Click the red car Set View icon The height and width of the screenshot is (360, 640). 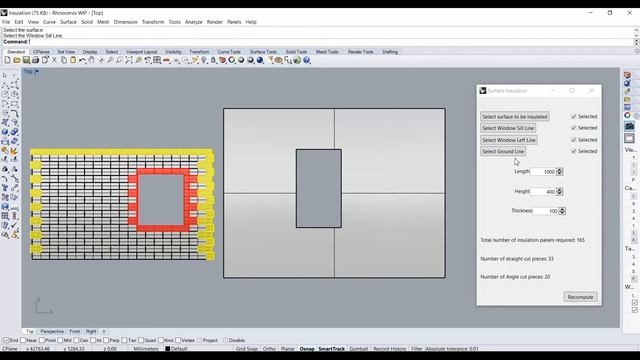pyautogui.click(x=166, y=60)
